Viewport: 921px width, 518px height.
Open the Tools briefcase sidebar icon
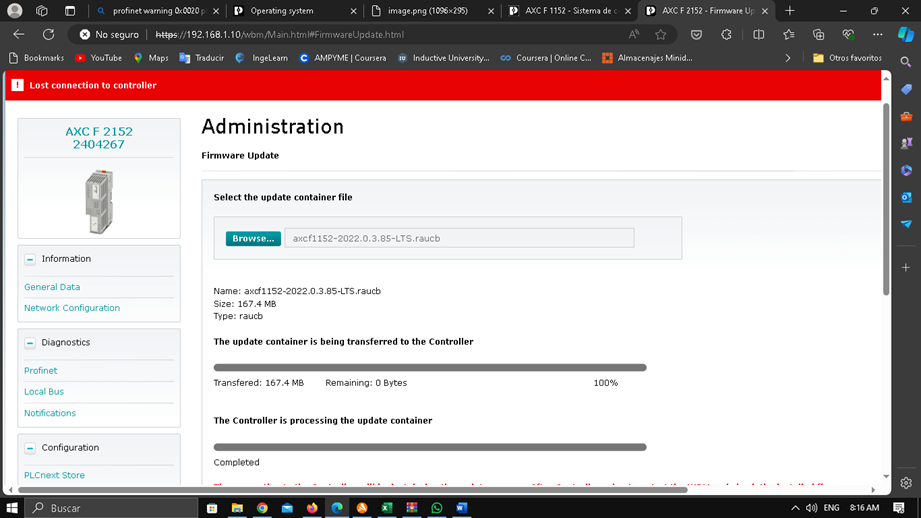pos(906,116)
